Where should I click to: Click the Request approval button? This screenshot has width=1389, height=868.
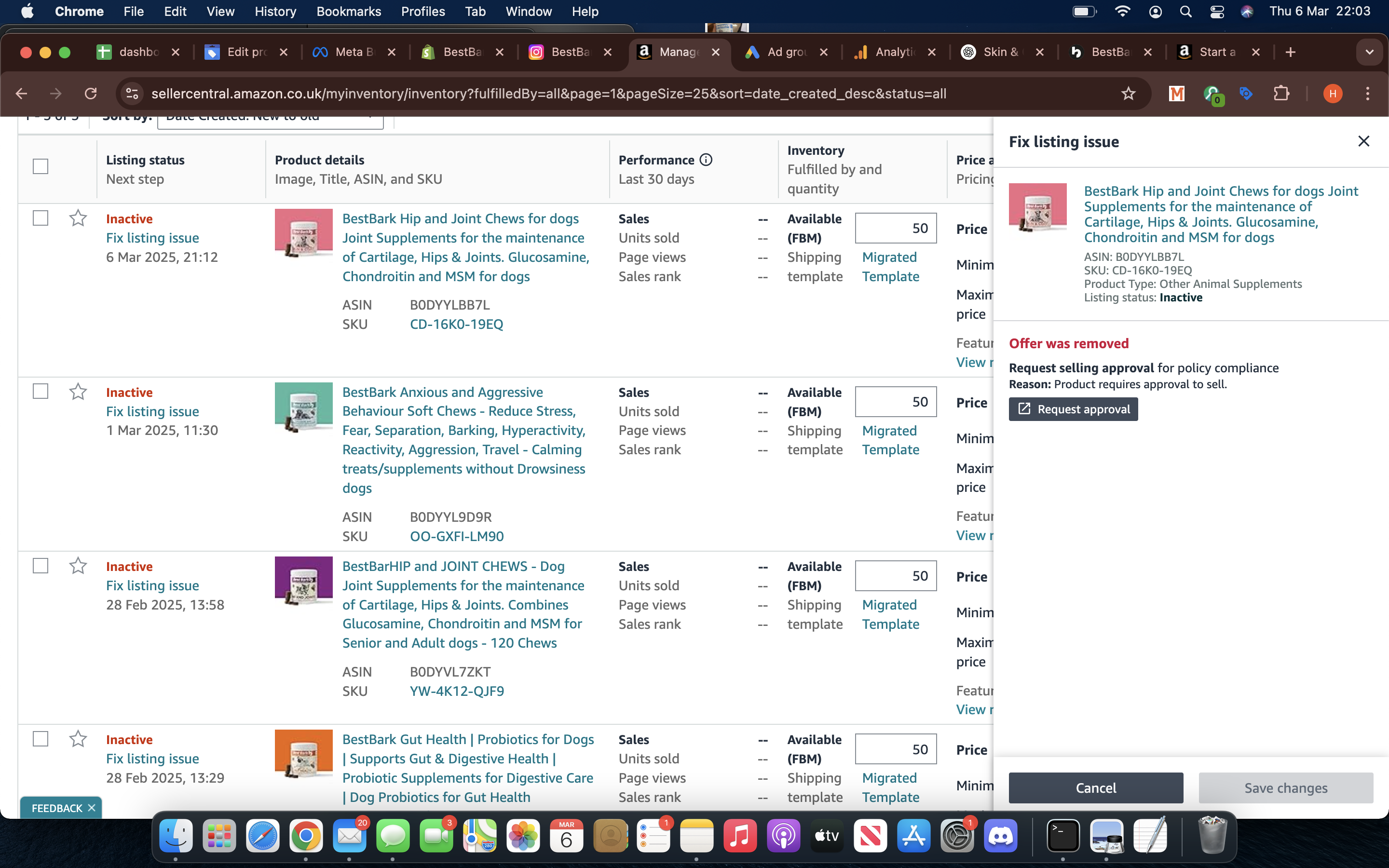[x=1073, y=409]
